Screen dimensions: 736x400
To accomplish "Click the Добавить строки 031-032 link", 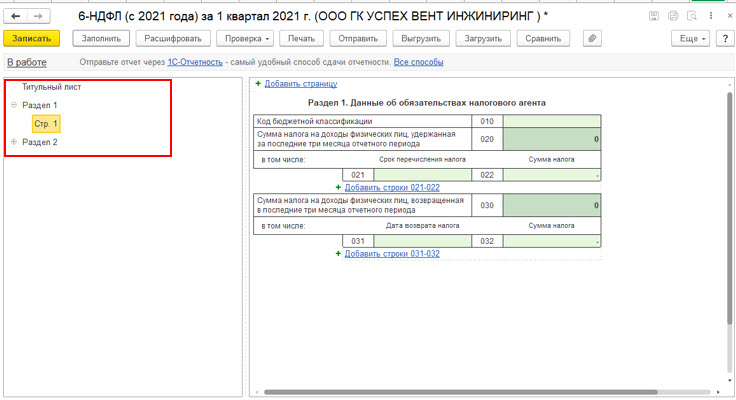I will 392,254.
